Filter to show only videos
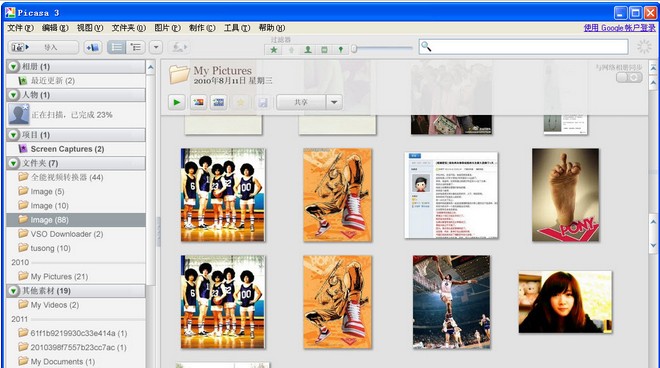This screenshot has width=660, height=368. click(x=324, y=50)
